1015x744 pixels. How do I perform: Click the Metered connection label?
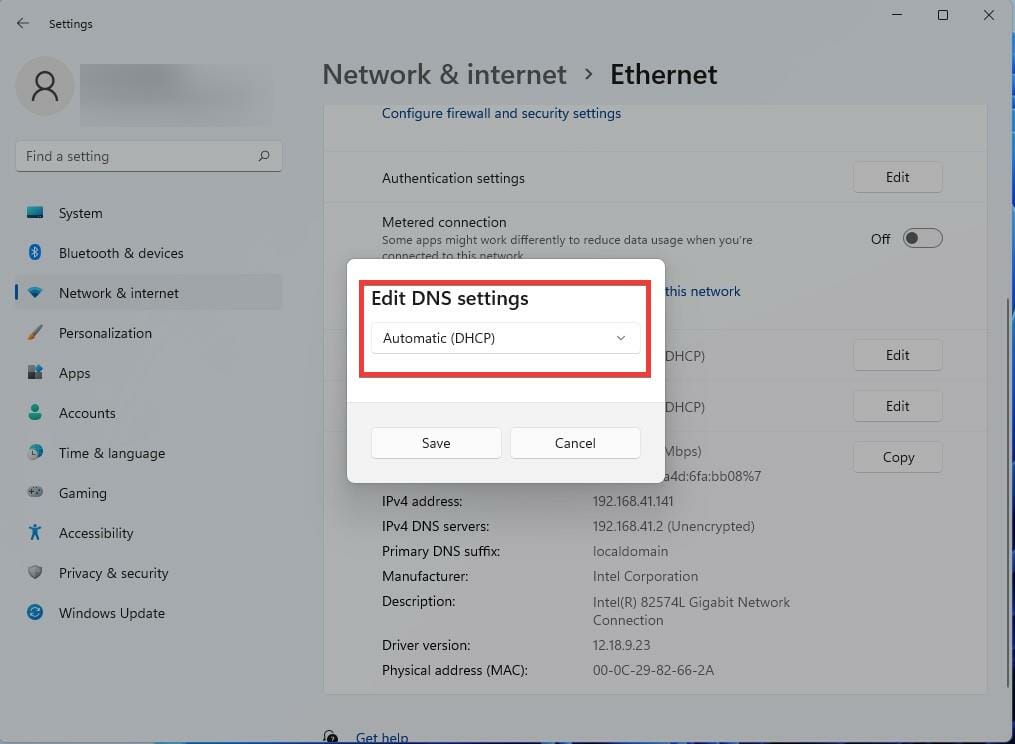pos(444,222)
